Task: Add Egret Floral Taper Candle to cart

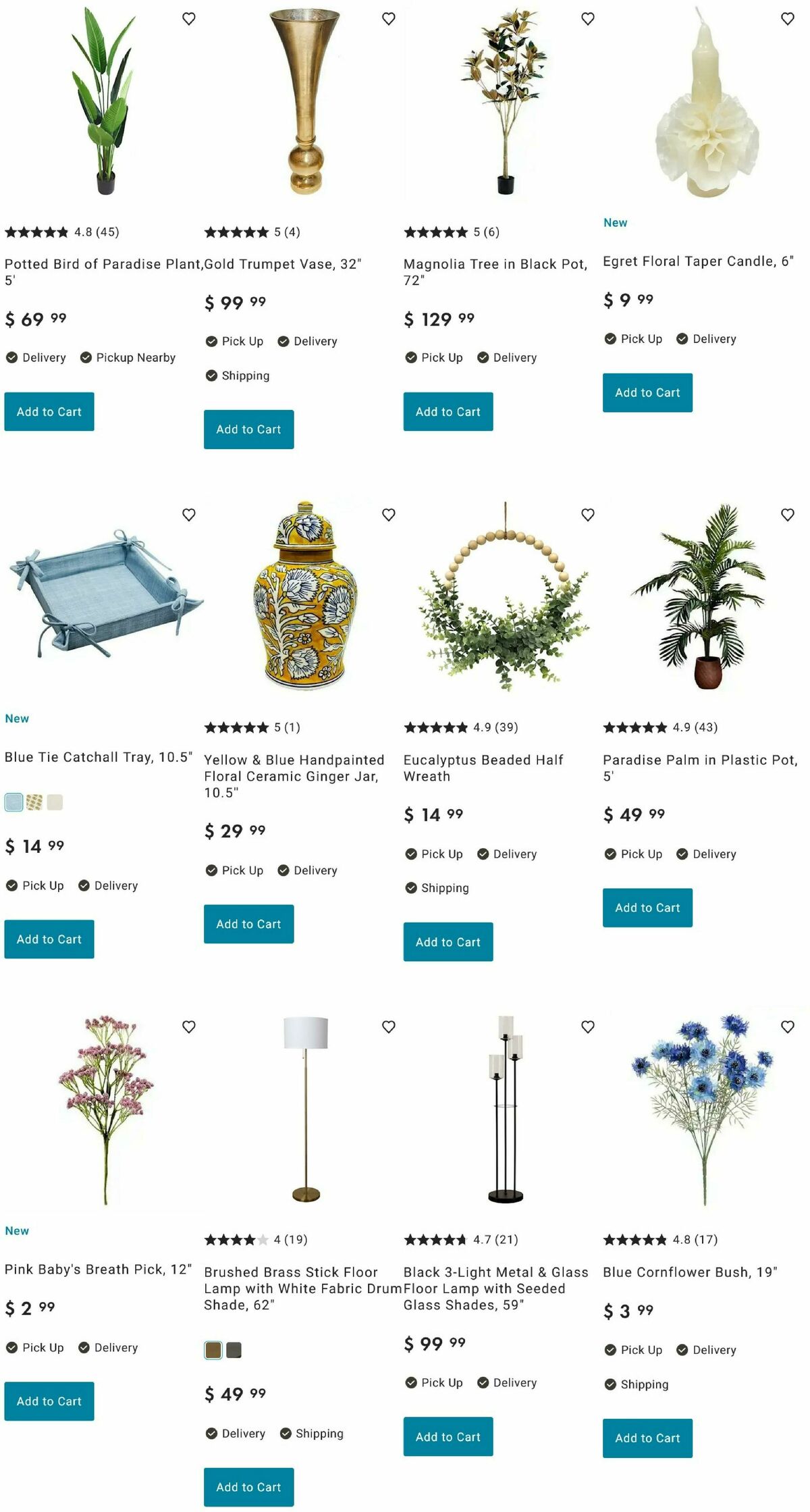Action: coord(647,393)
